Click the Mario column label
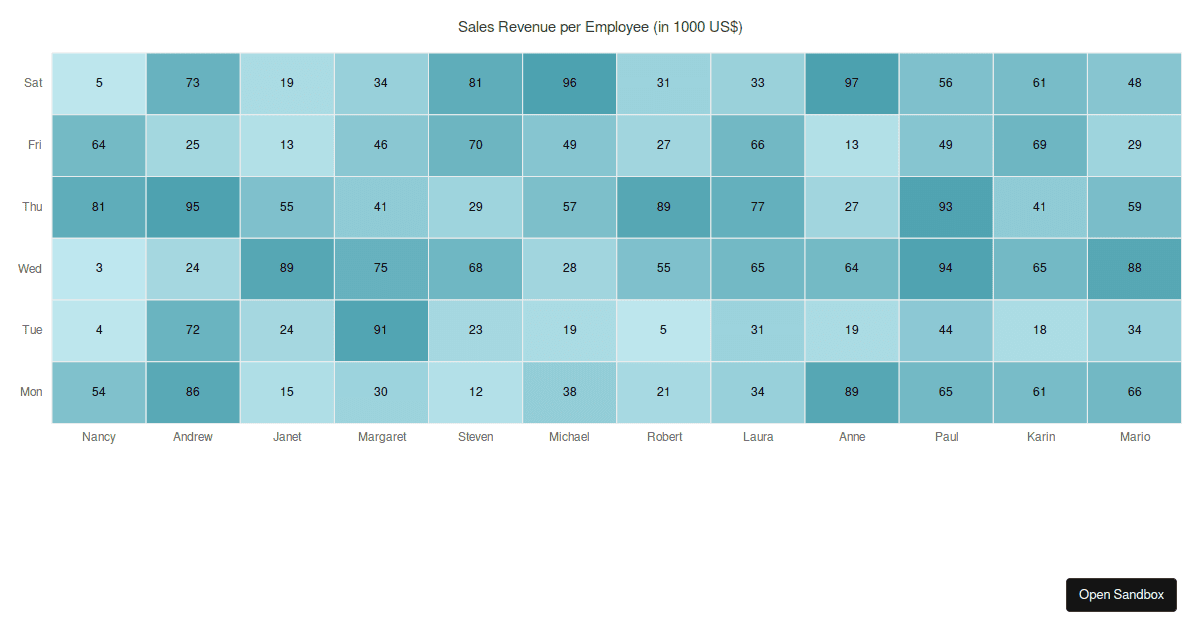The width and height of the screenshot is (1200, 630). [1134, 437]
